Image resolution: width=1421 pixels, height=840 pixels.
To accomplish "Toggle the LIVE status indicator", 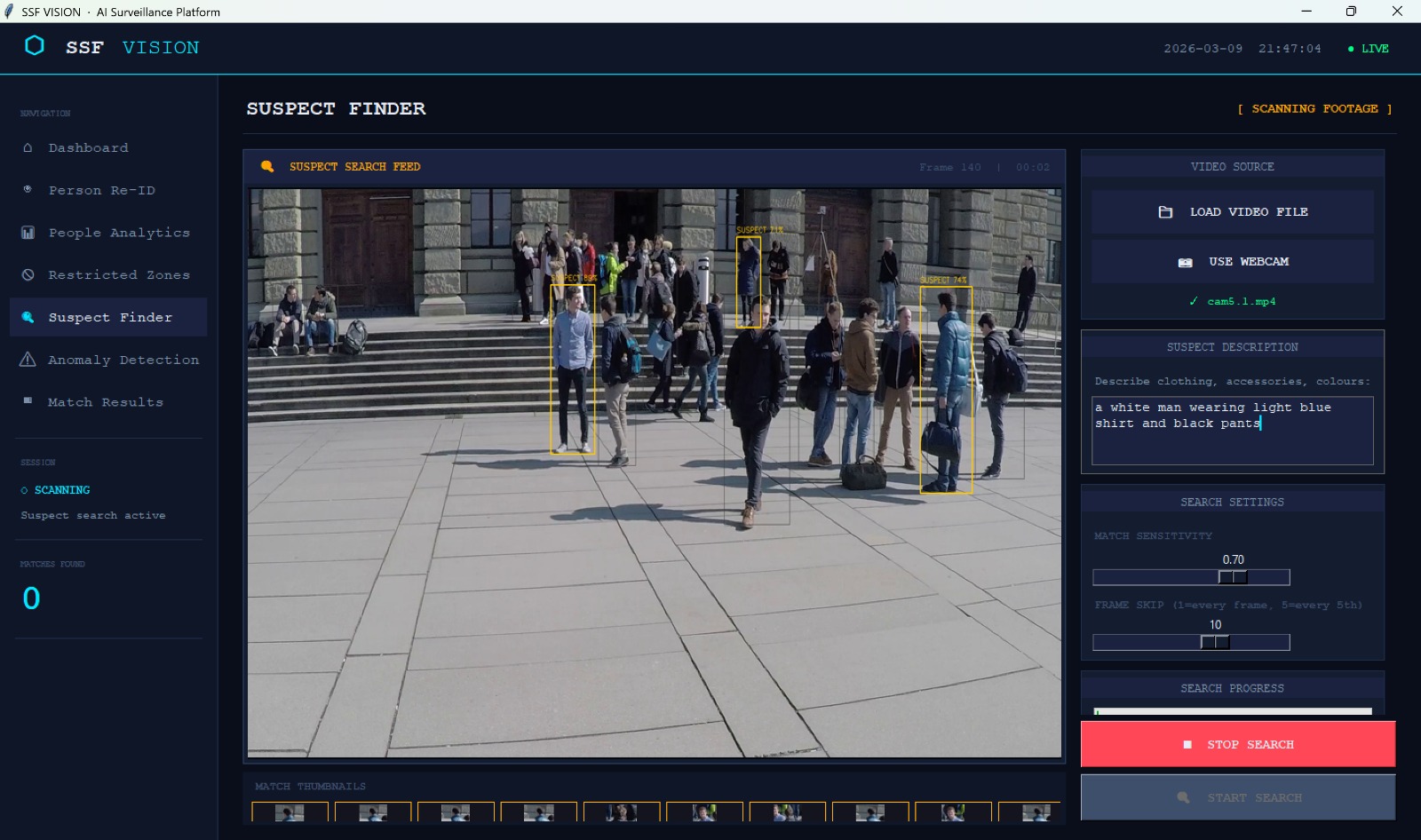I will point(1367,49).
